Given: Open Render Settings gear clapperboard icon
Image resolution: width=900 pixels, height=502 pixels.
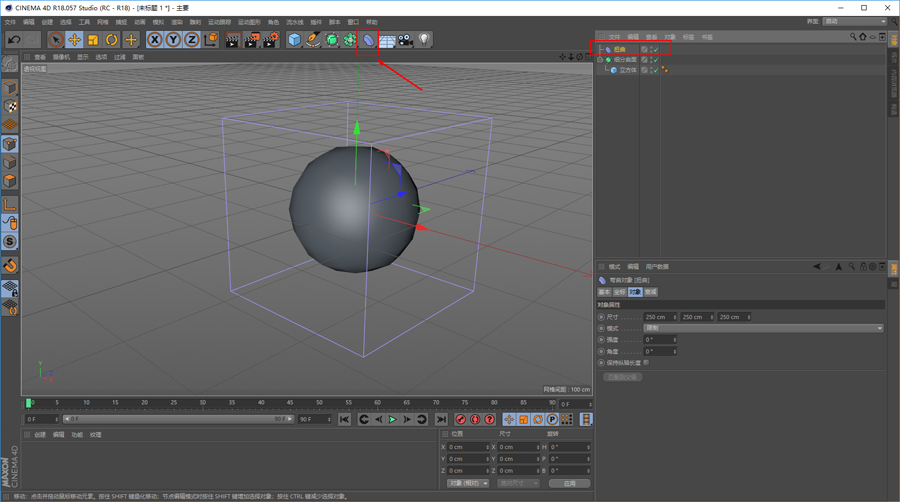Looking at the screenshot, I should (x=271, y=40).
